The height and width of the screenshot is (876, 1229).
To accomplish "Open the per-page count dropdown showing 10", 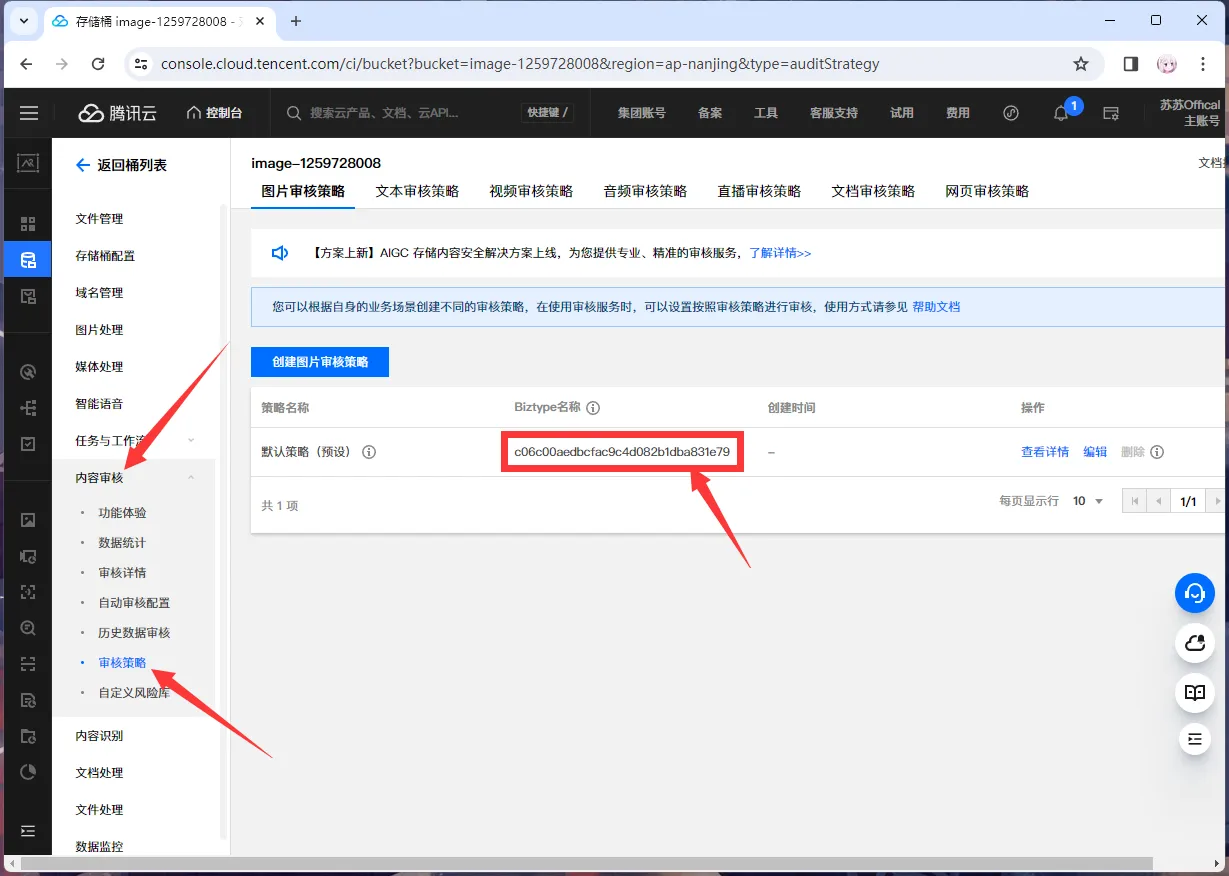I will tap(1088, 501).
